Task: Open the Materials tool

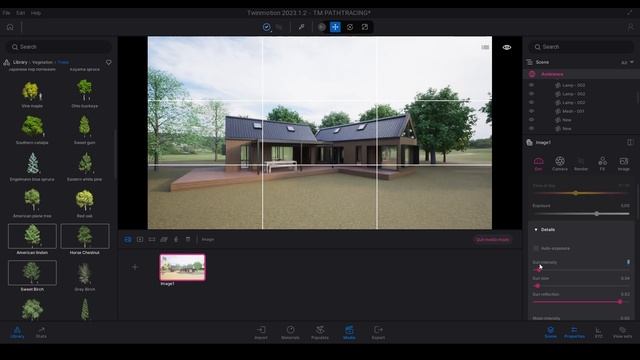Action: [x=290, y=332]
